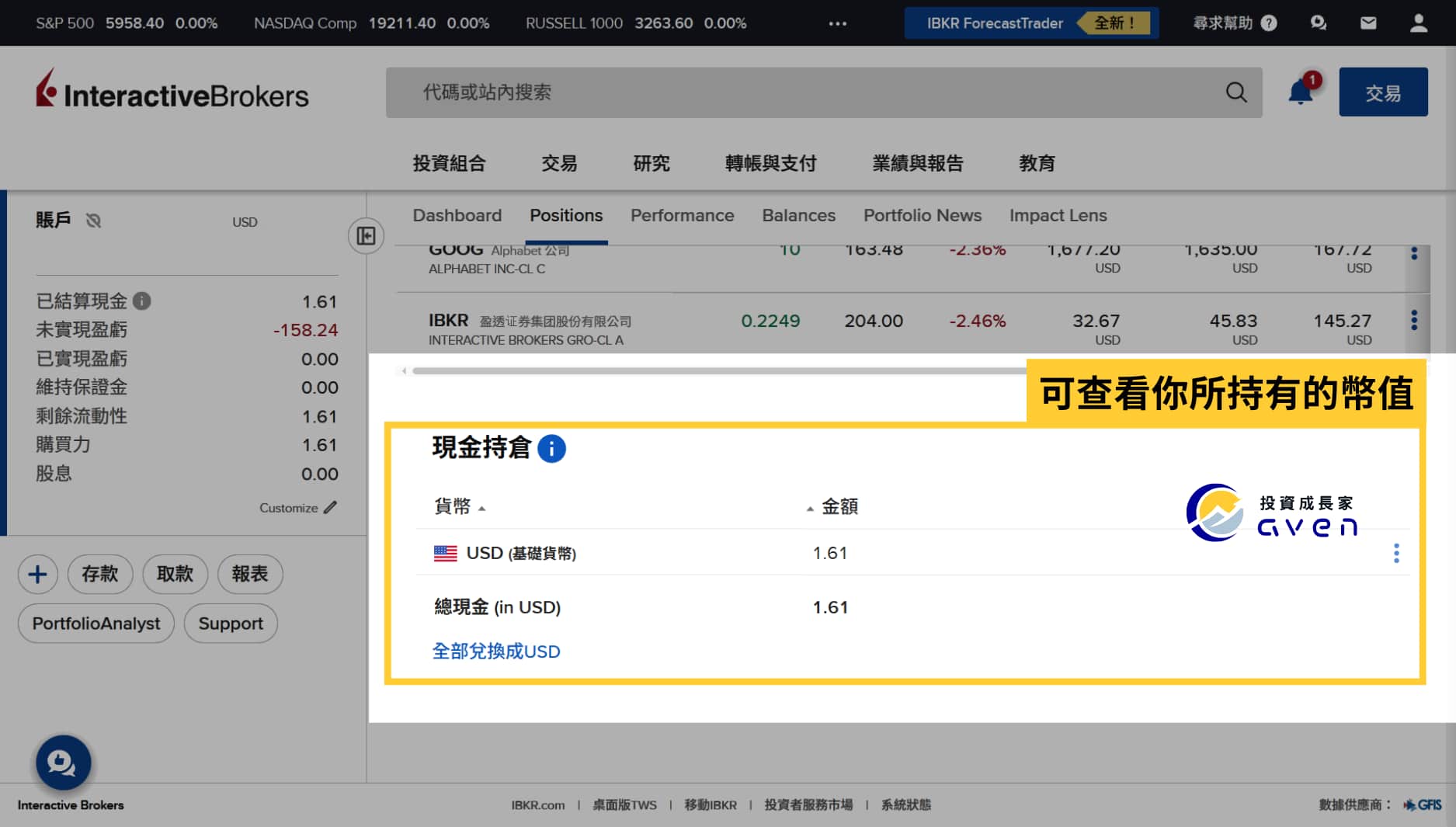The height and width of the screenshot is (827, 1456).
Task: Click the GFIS data provider logo
Action: [x=1422, y=805]
